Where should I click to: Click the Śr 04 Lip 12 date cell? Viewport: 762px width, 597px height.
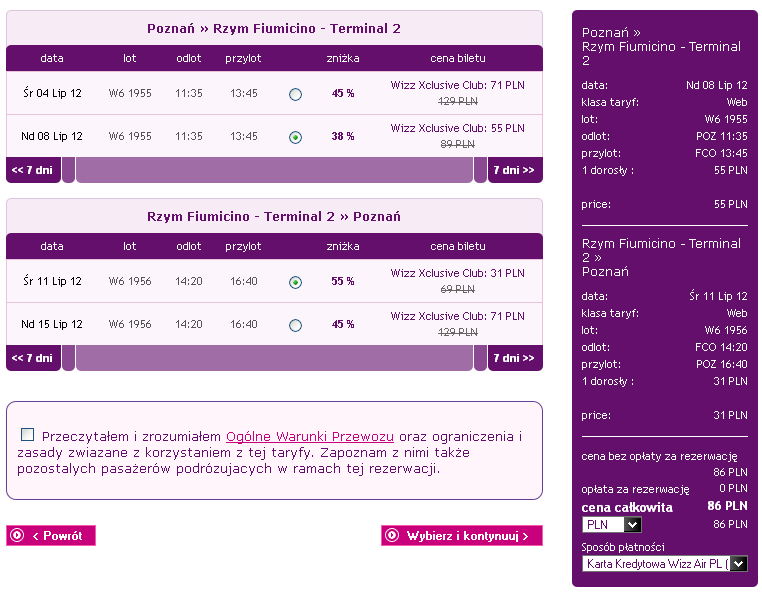coord(52,93)
